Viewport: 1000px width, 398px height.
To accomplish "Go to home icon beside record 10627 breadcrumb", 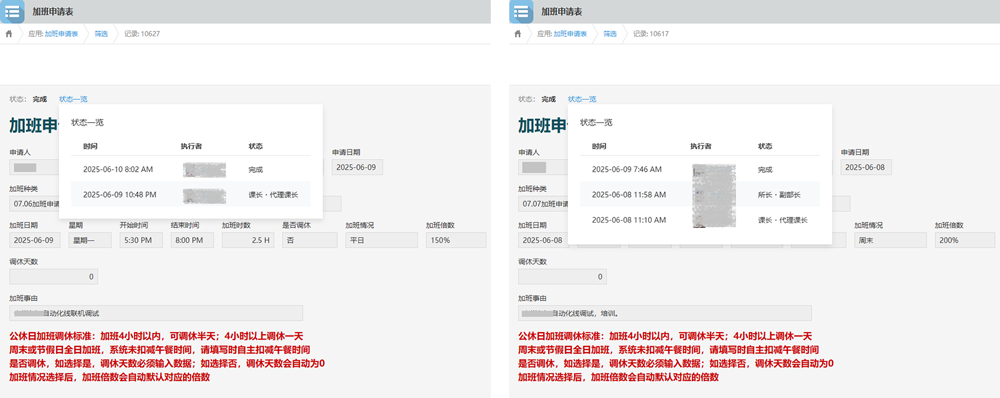I will click(8, 34).
